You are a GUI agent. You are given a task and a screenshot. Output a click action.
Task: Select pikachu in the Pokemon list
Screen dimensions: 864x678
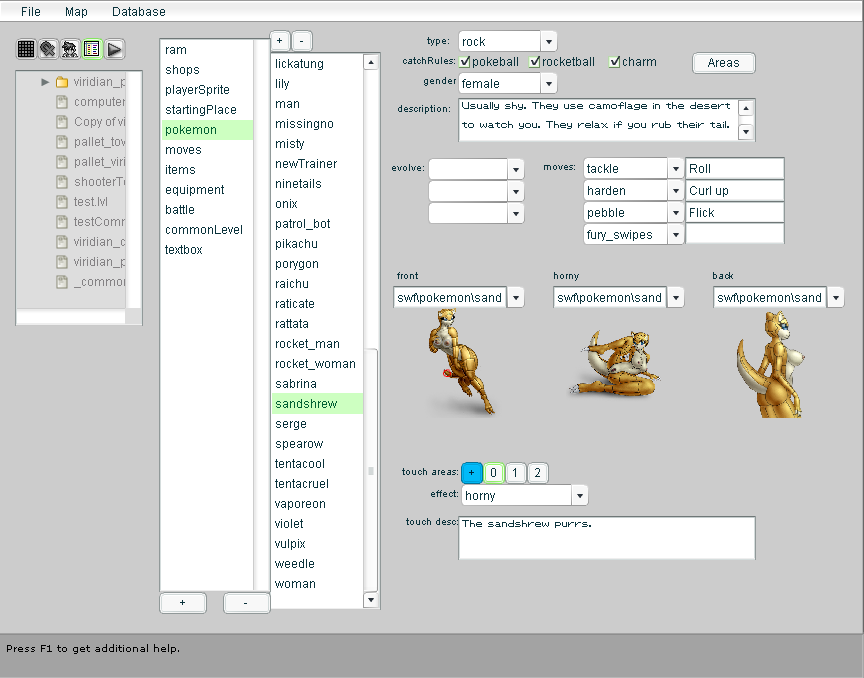pos(296,244)
